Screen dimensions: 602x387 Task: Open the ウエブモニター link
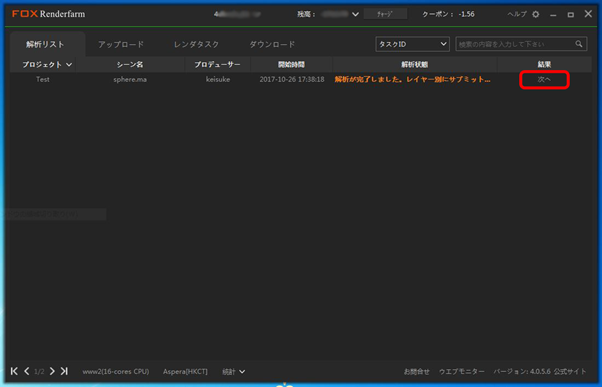click(462, 372)
